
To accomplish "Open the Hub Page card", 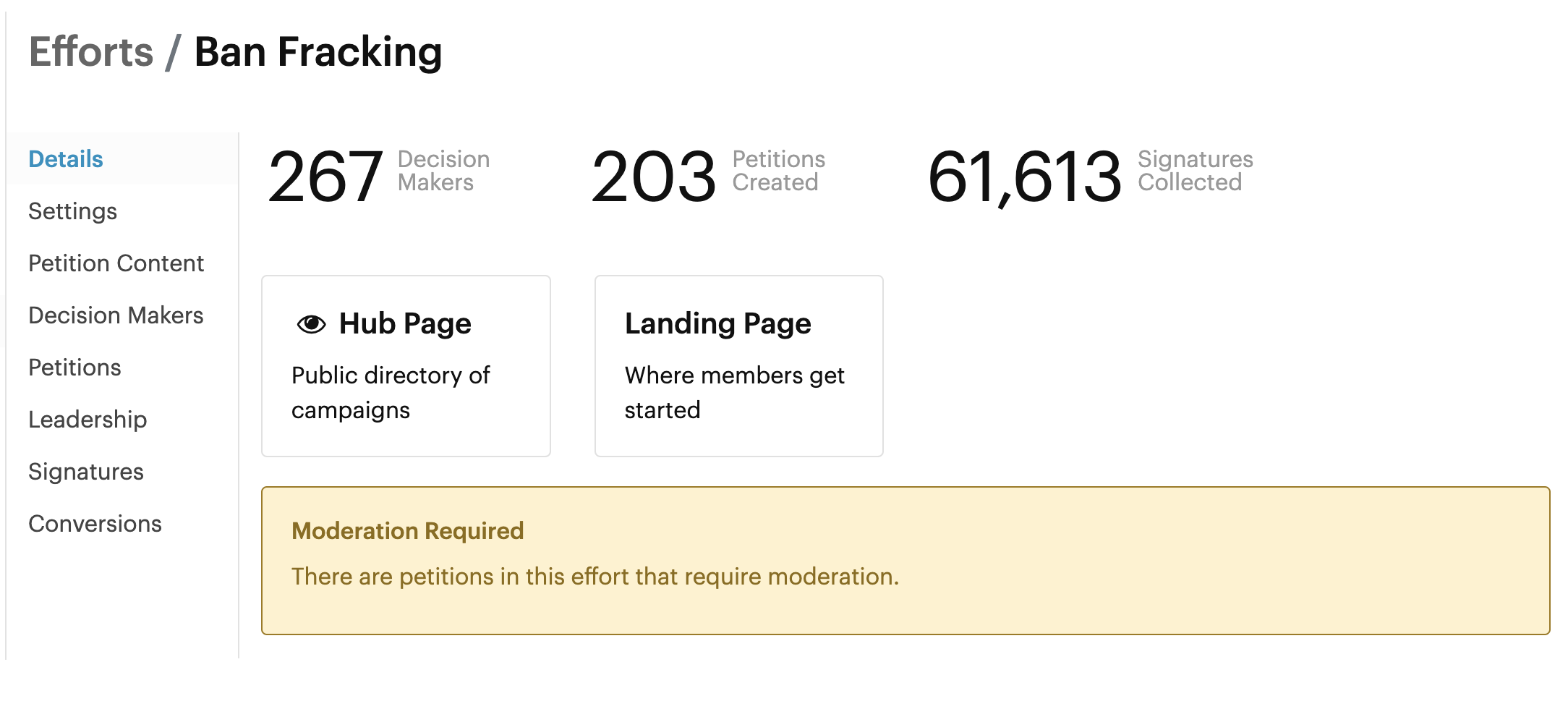I will tap(406, 366).
